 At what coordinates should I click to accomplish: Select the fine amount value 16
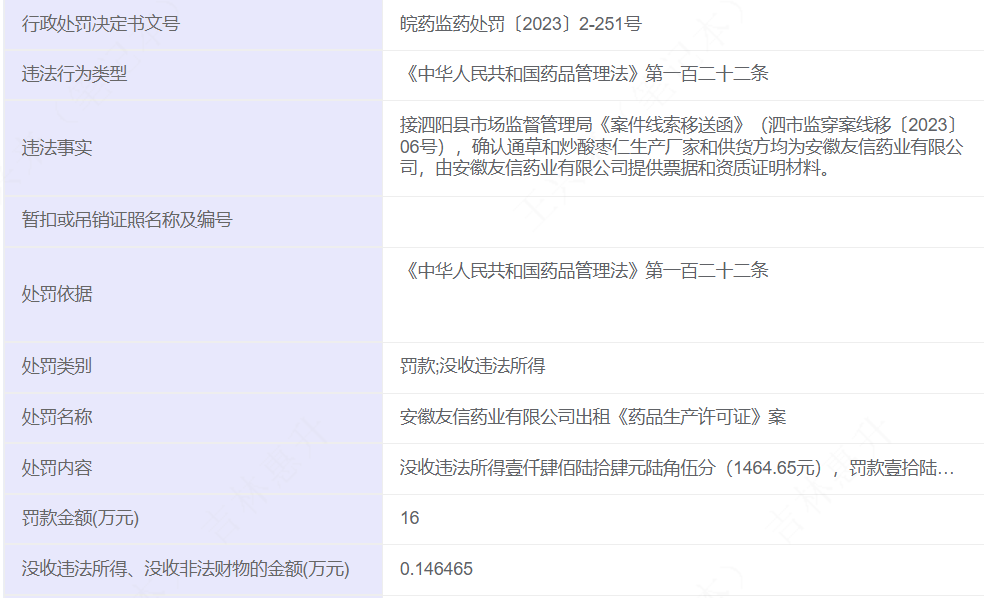point(410,518)
